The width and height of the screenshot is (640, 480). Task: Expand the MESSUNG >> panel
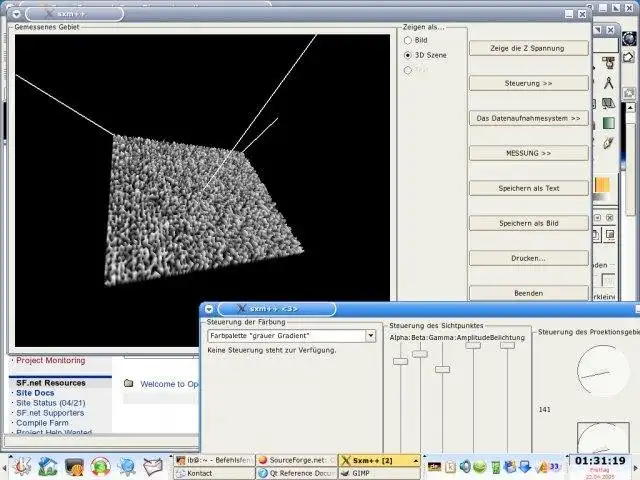point(529,153)
